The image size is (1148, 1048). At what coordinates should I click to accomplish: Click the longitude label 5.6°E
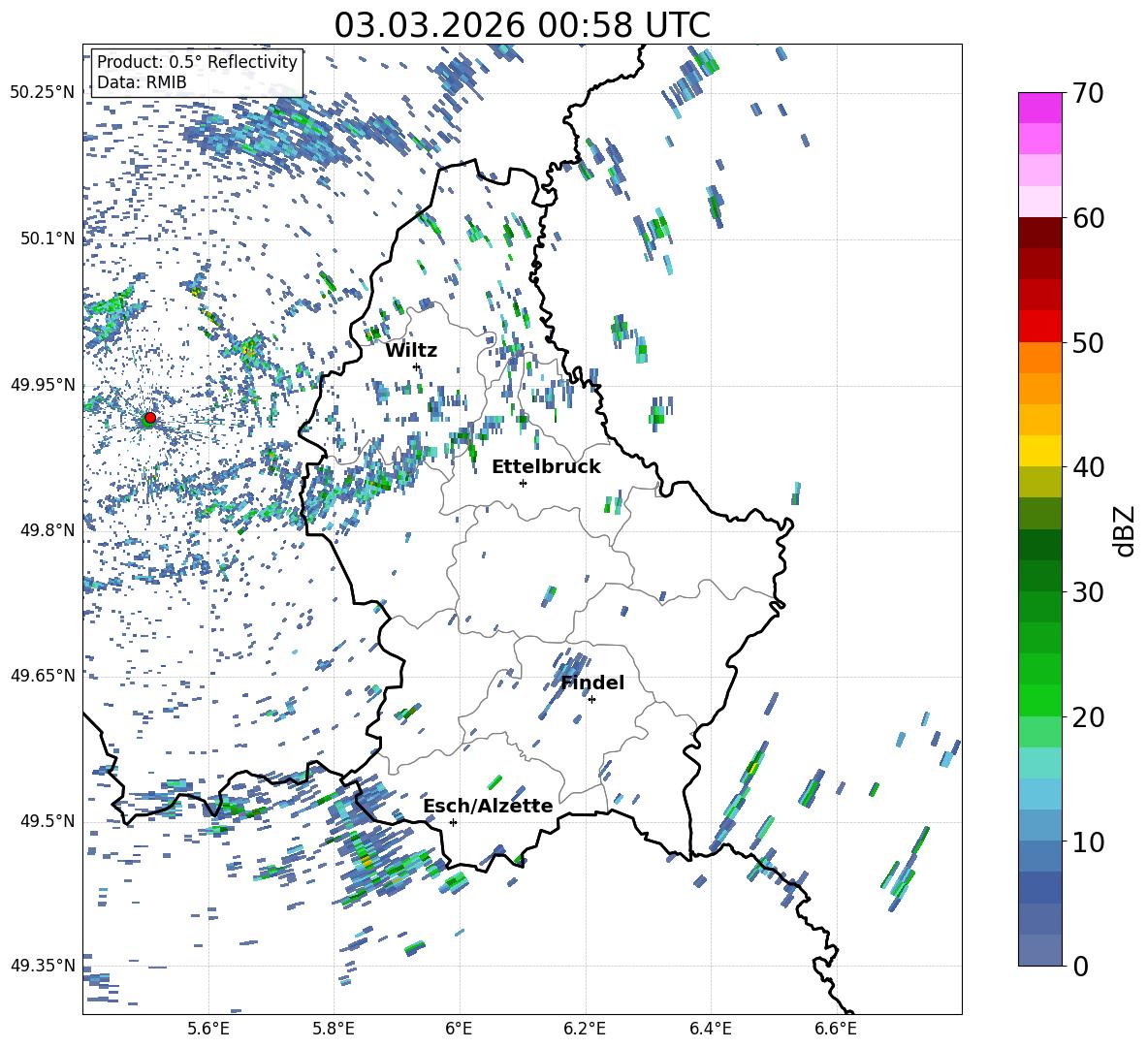tap(208, 1029)
